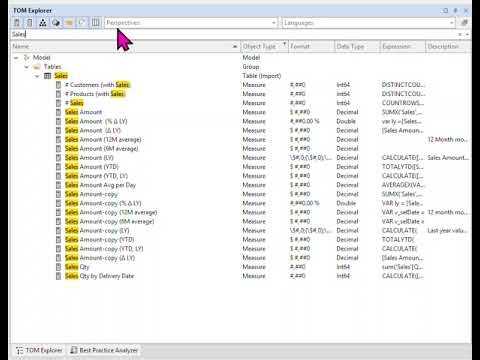Click the icon right of Languages dropdown
480x360 pixels.
point(464,23)
